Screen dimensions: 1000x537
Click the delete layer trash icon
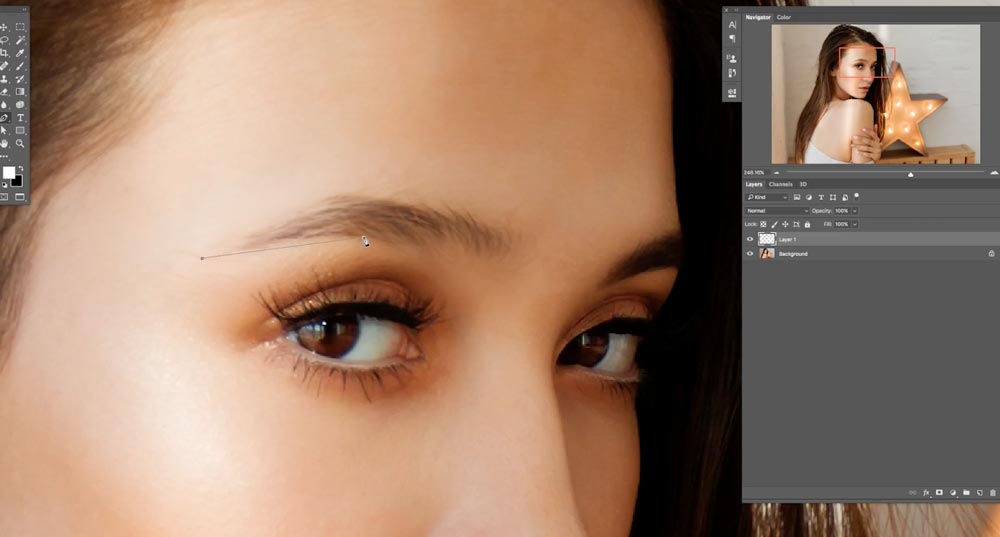[992, 493]
